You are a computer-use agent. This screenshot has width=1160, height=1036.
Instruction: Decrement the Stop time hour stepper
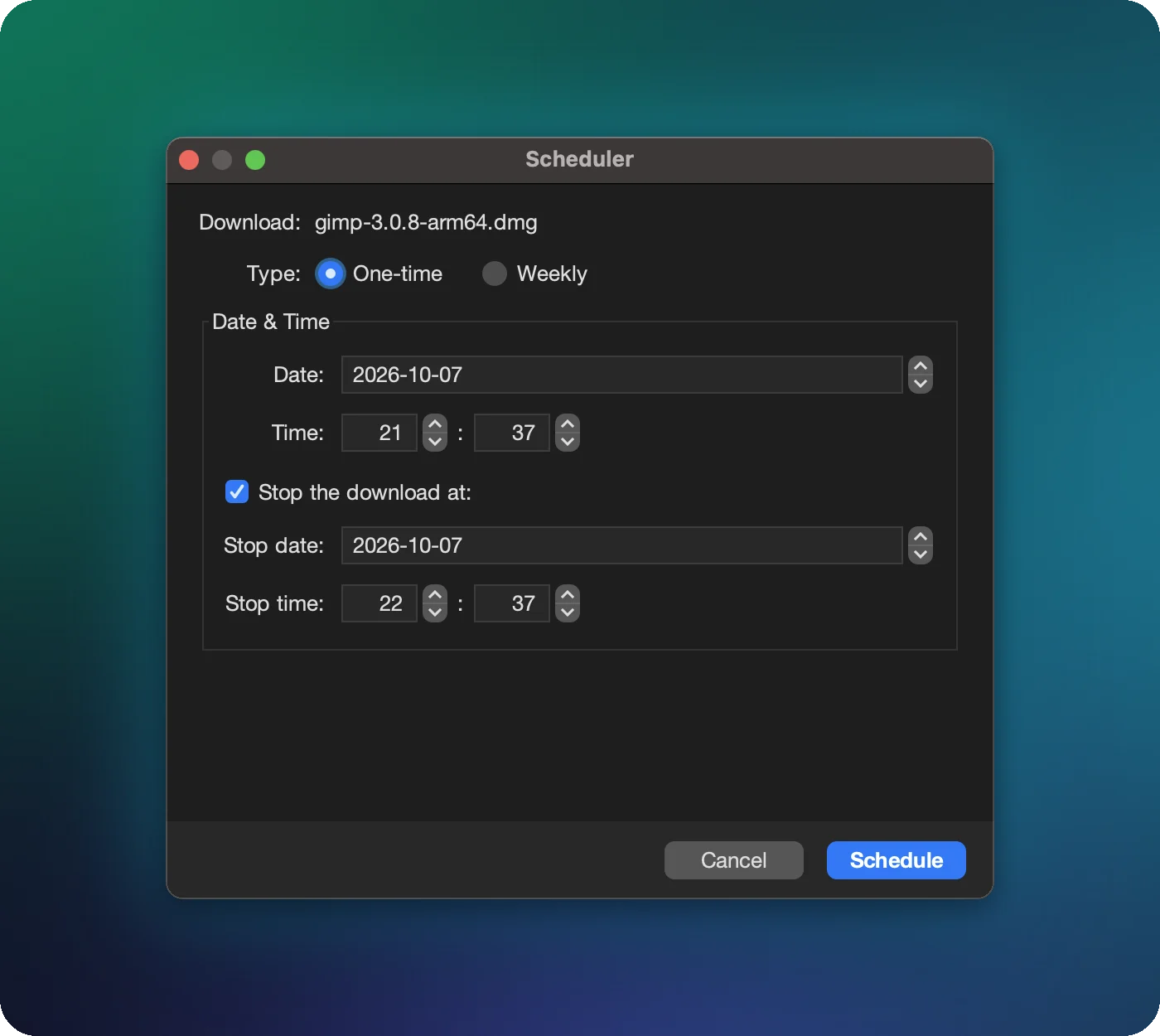[x=435, y=612]
